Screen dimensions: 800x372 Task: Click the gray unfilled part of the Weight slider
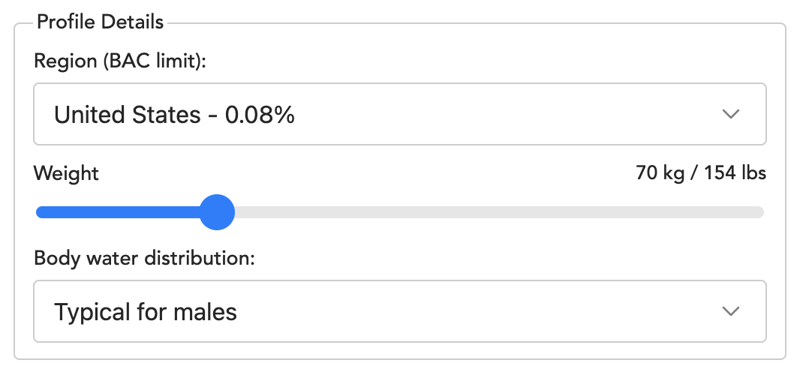pyautogui.click(x=499, y=212)
